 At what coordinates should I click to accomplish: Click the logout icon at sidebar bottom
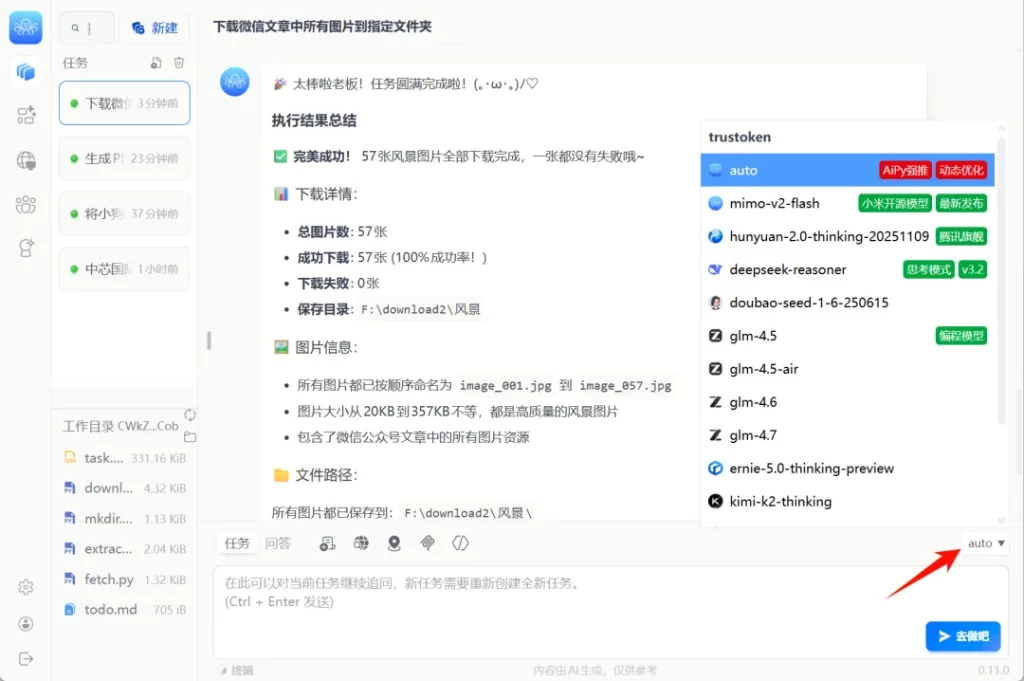[26, 658]
